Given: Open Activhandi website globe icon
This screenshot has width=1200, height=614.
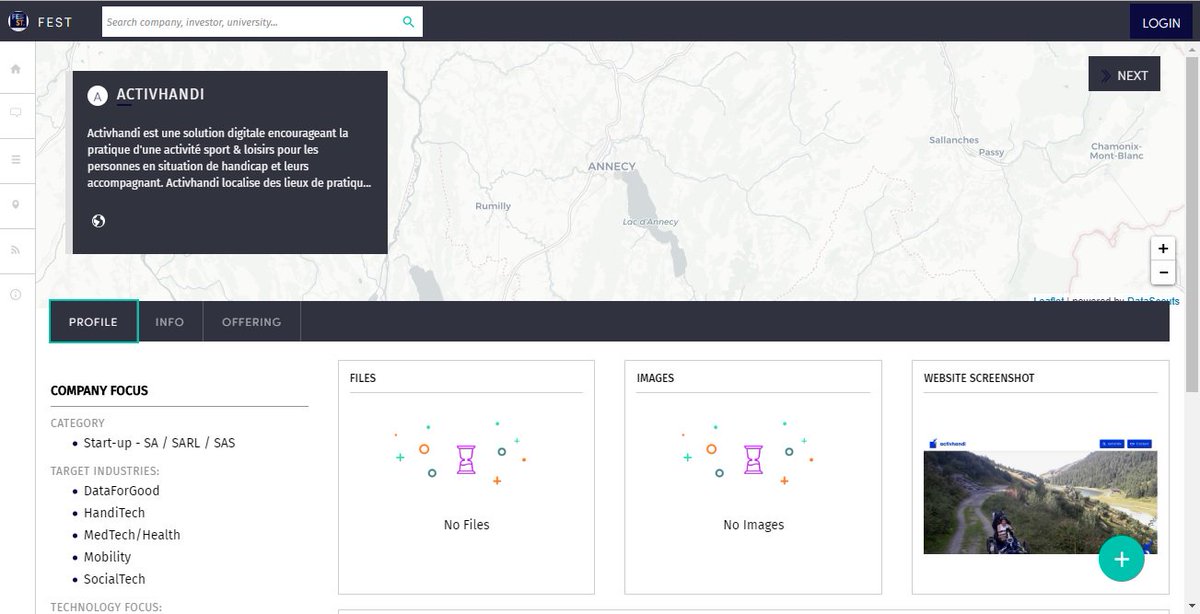Looking at the screenshot, I should coord(98,221).
